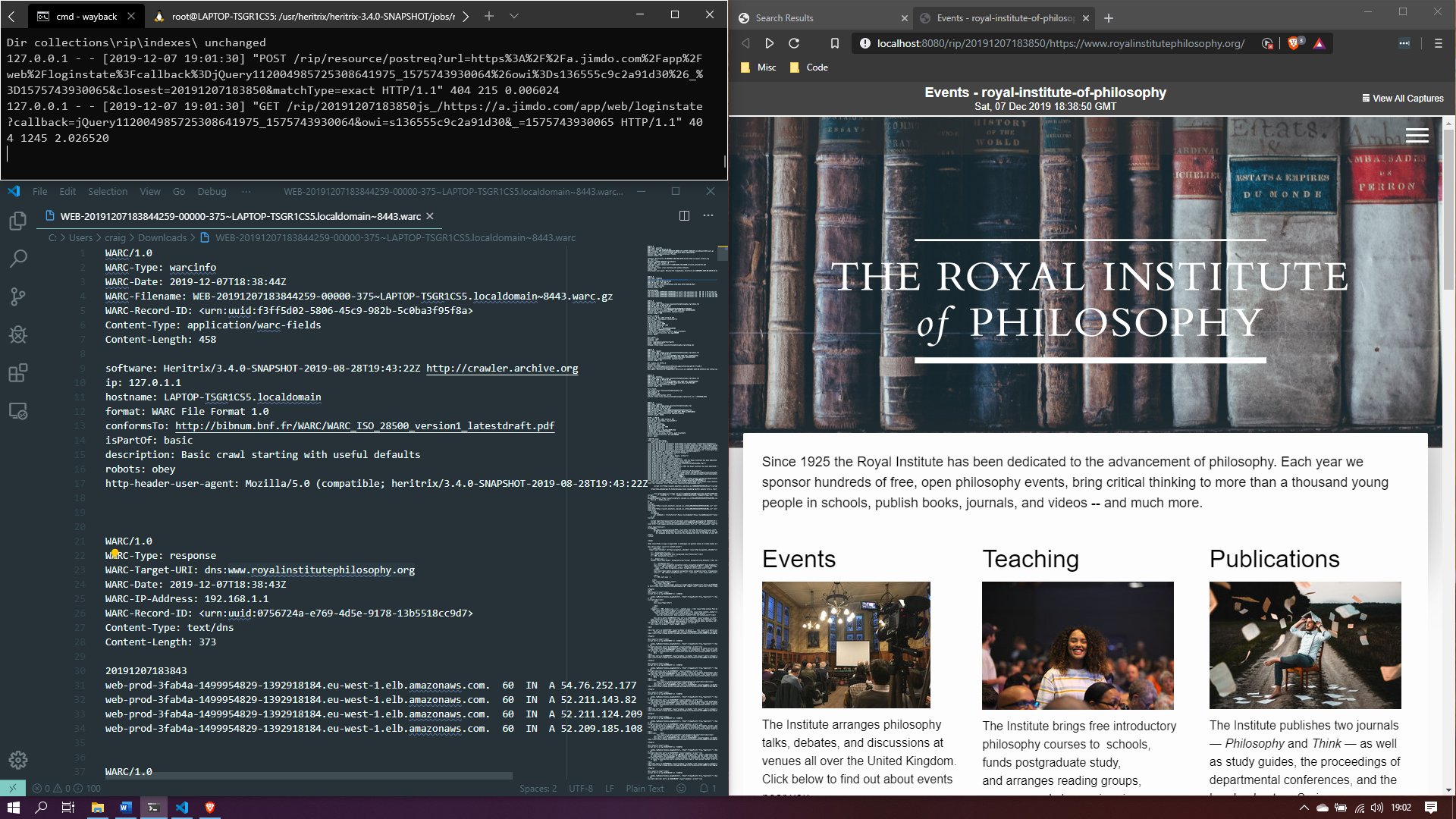
Task: Change indentation via Spaces: 2
Action: point(538,788)
